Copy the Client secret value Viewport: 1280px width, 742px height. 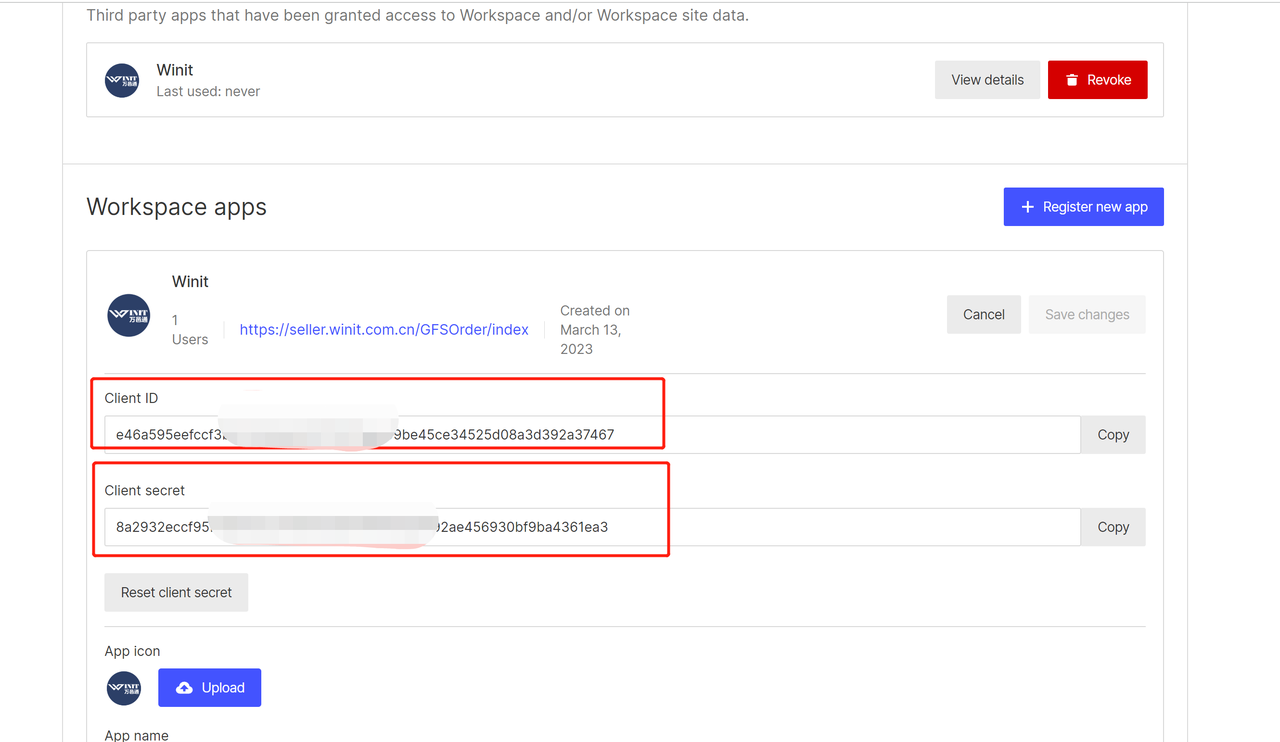(x=1112, y=527)
